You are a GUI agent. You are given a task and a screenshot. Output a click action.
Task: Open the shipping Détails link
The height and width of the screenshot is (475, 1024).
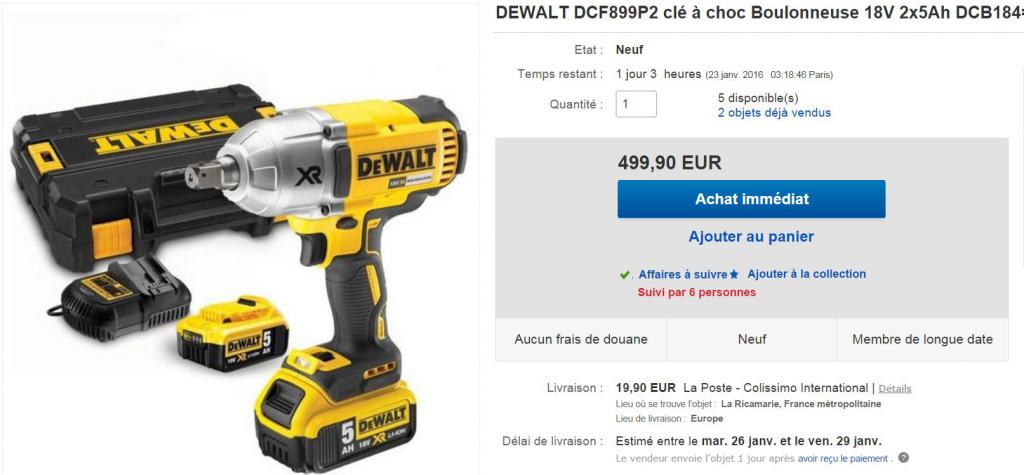pos(895,388)
